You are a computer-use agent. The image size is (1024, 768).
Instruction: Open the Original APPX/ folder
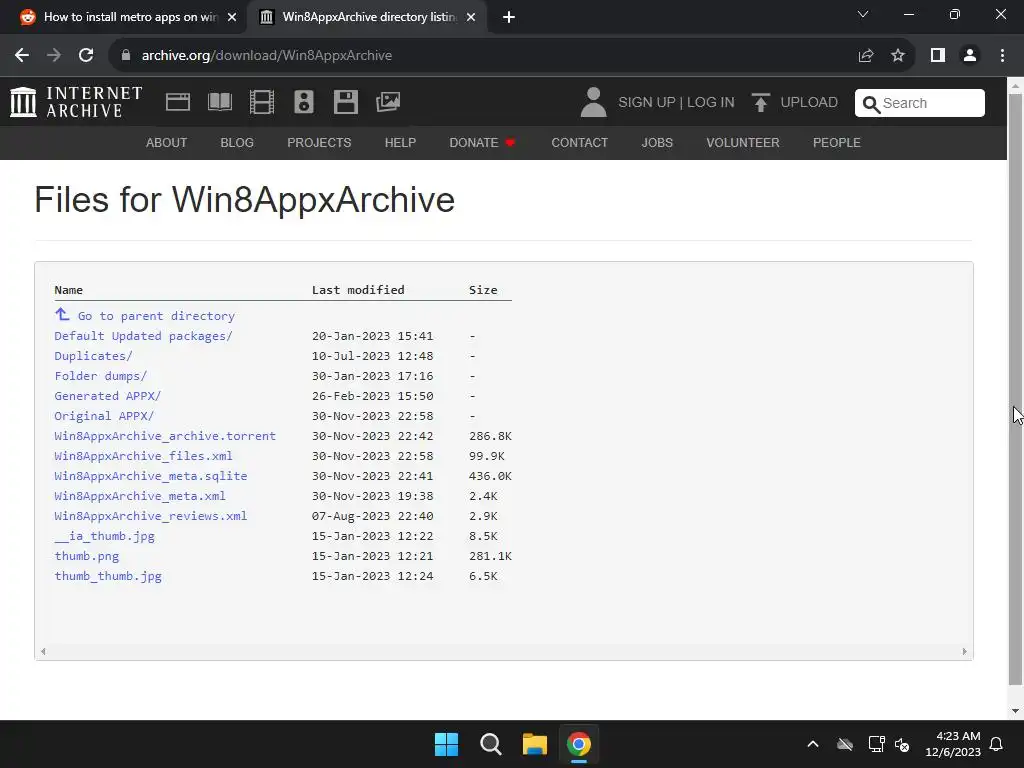pos(104,416)
